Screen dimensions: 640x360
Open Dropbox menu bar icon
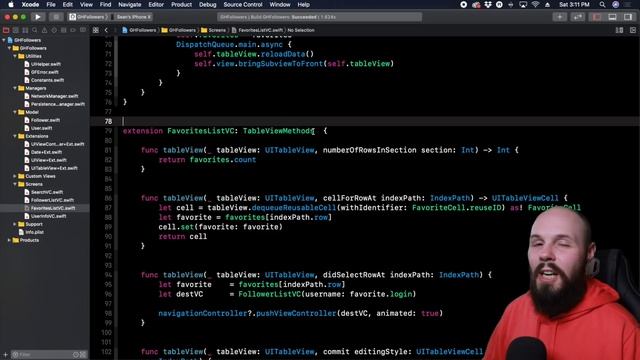click(488, 4)
